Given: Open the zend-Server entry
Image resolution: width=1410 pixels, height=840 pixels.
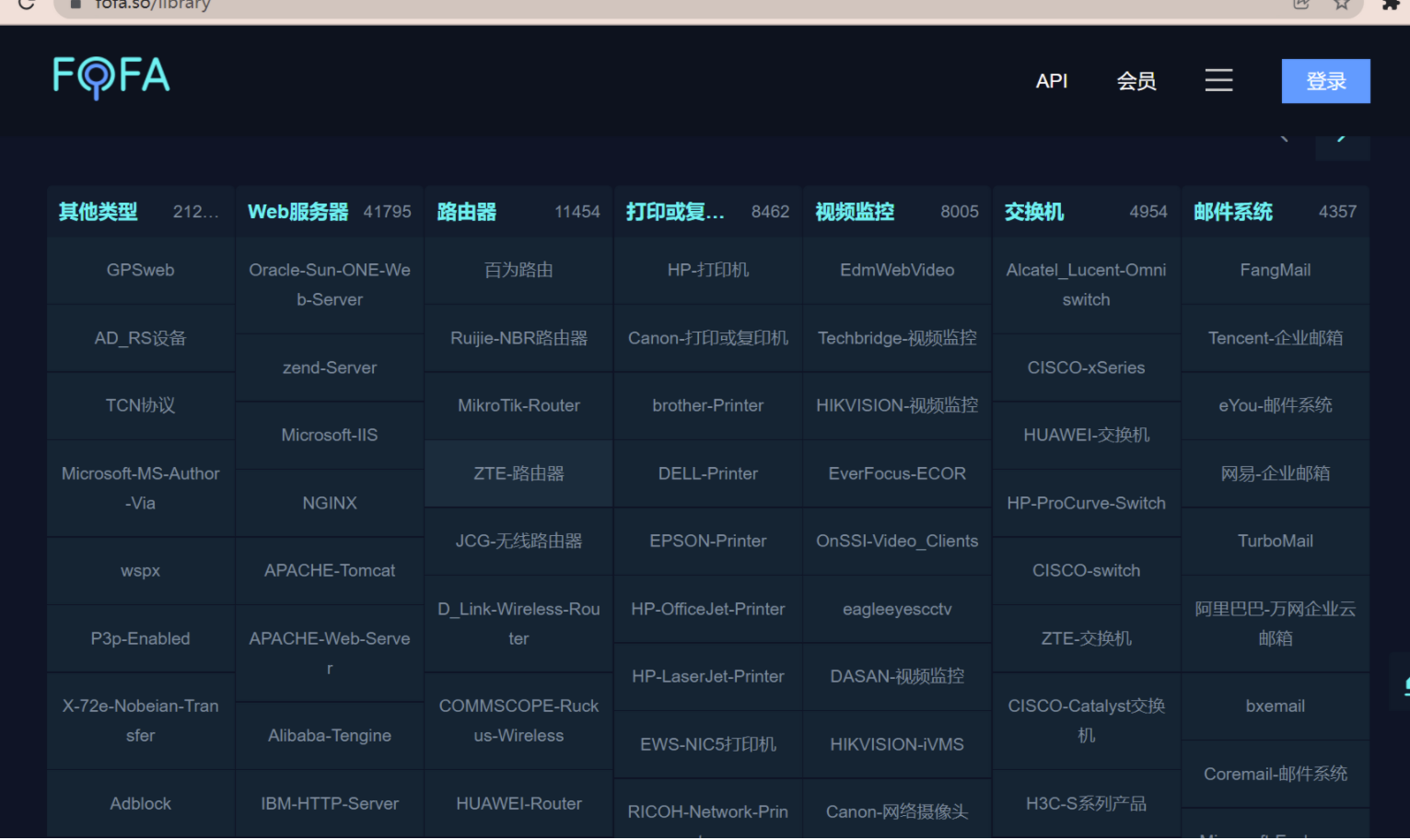Looking at the screenshot, I should pyautogui.click(x=330, y=367).
